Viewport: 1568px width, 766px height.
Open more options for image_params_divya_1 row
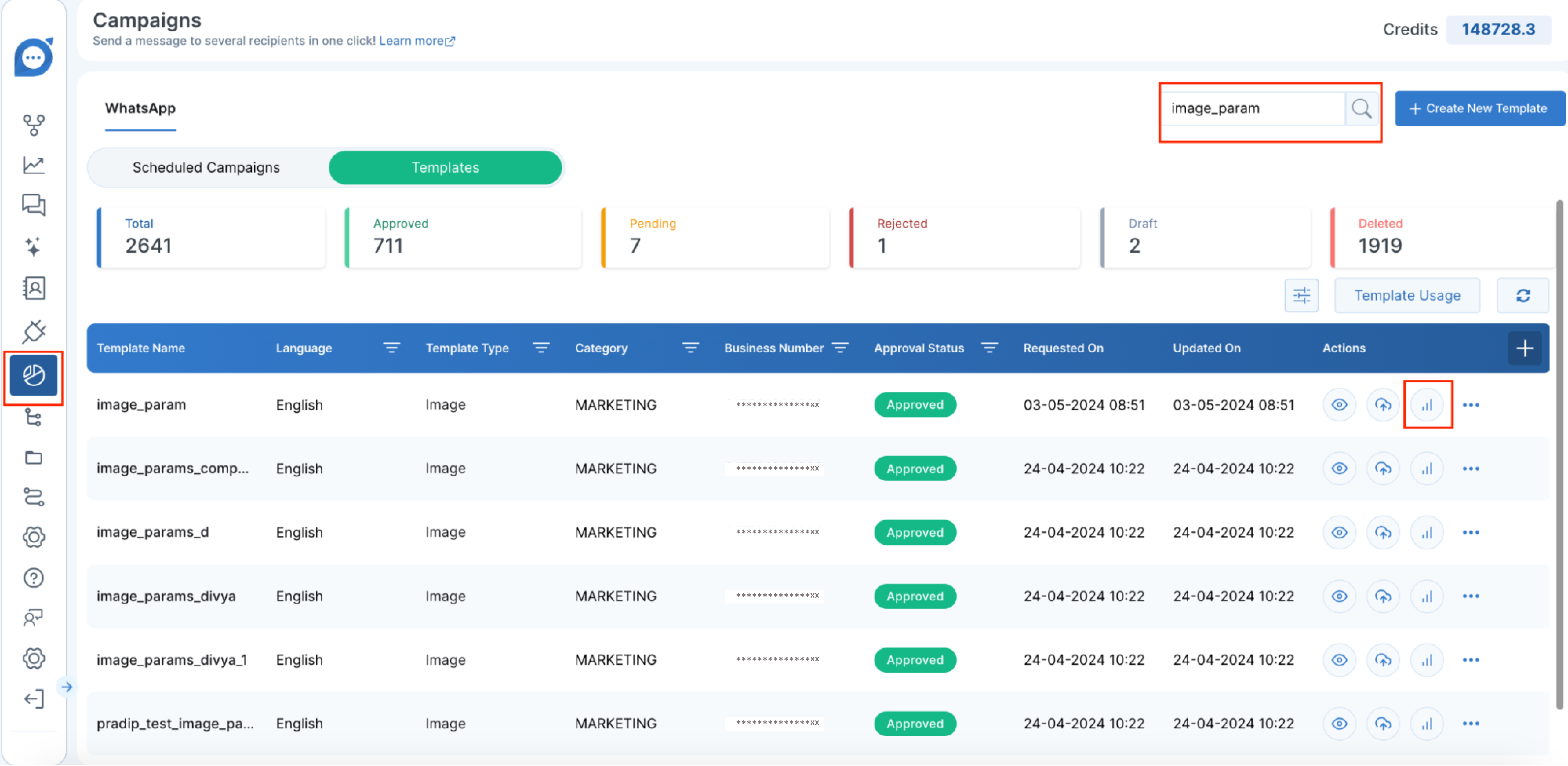pyautogui.click(x=1471, y=660)
